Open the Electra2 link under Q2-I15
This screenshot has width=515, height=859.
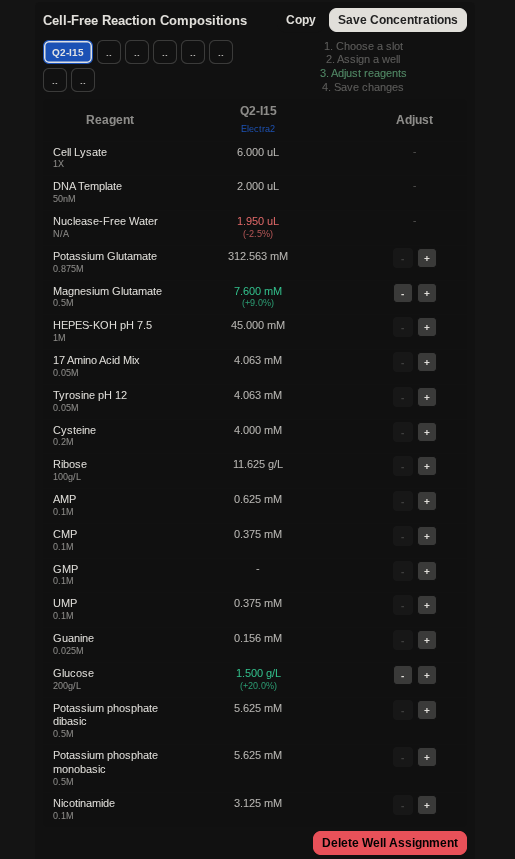tap(258, 129)
